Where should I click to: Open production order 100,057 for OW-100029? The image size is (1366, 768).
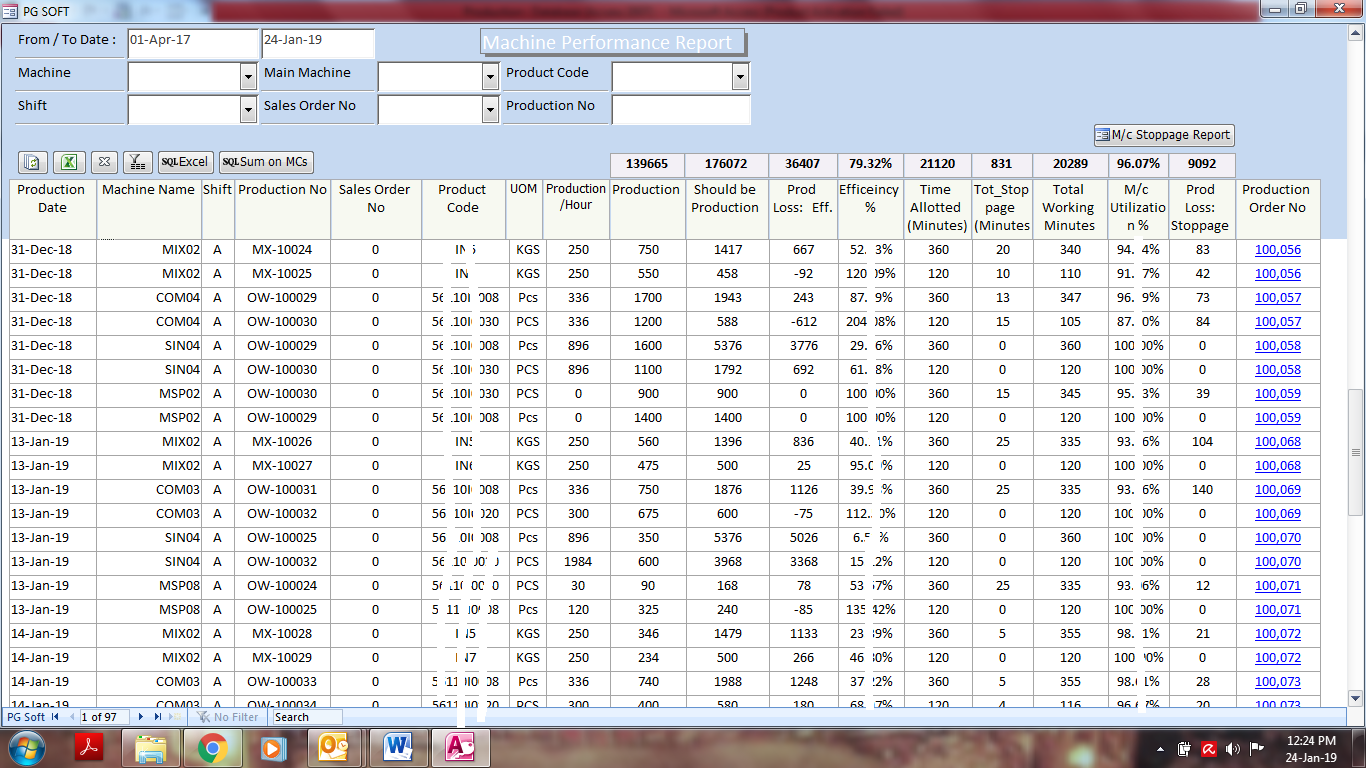[1278, 298]
